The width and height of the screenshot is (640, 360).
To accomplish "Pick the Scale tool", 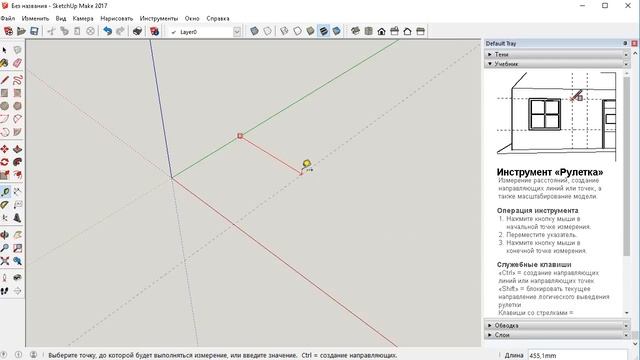I will pos(4,175).
